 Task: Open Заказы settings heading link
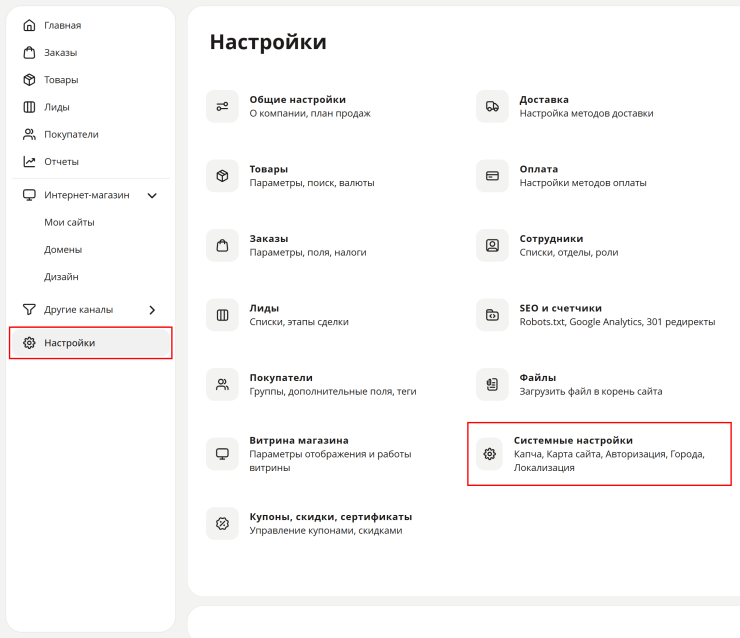[x=269, y=239]
